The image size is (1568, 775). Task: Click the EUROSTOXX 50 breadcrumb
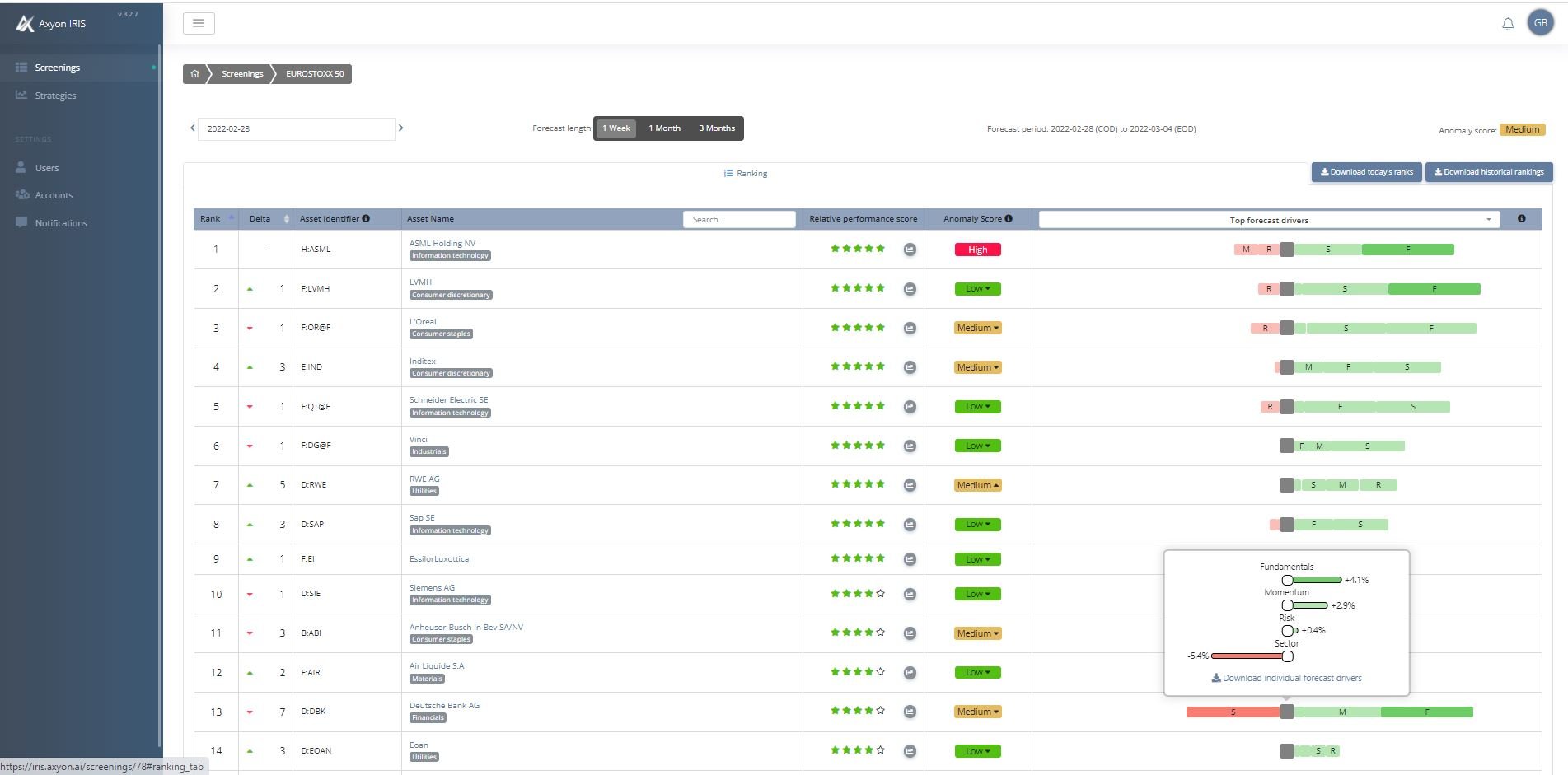[315, 74]
